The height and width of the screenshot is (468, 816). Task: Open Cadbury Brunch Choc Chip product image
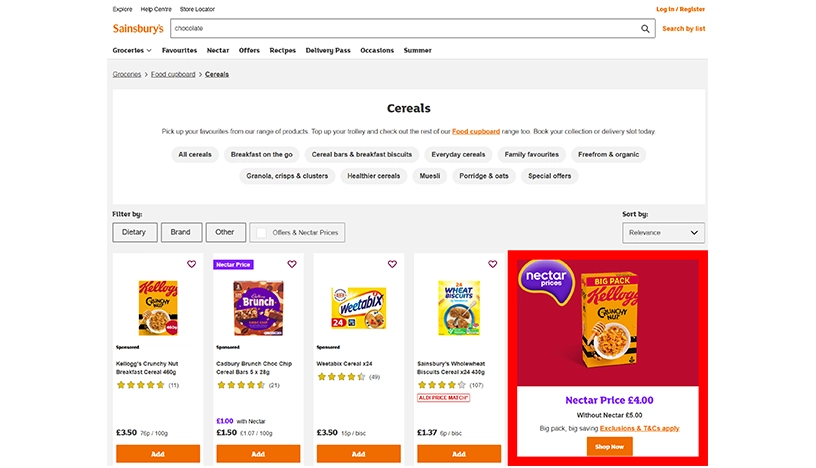pos(258,308)
